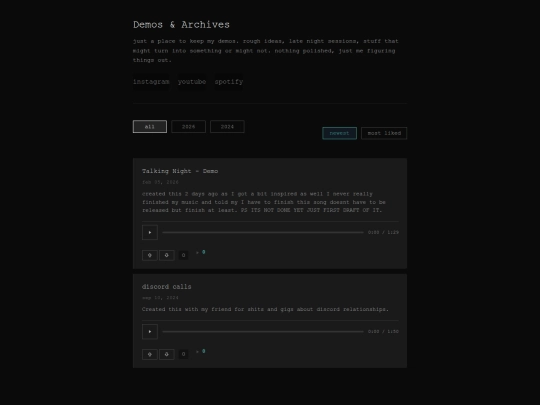Sort demos by most liked
Screen dimensions: 540x405
click(x=384, y=133)
